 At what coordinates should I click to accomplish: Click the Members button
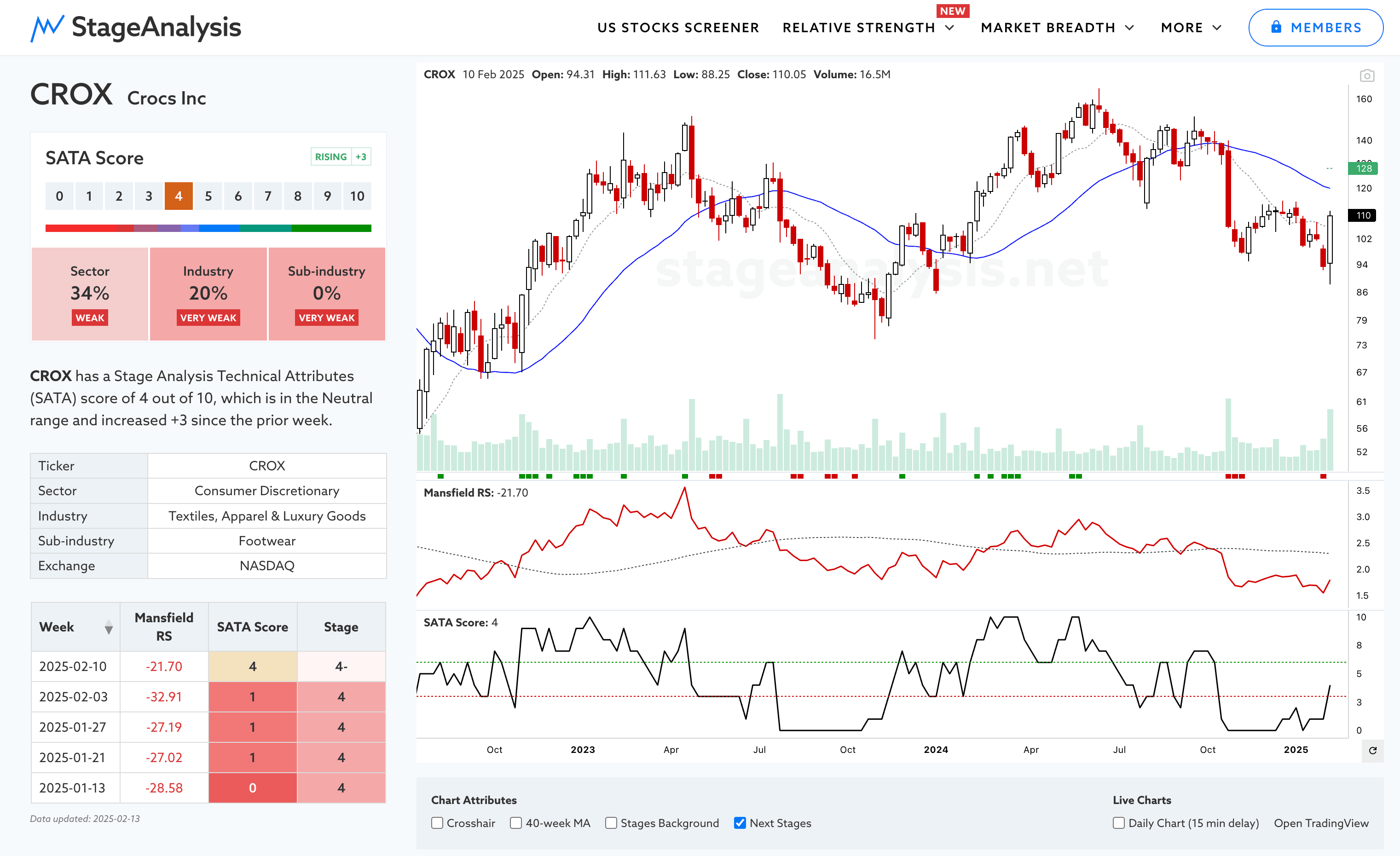coord(1315,27)
